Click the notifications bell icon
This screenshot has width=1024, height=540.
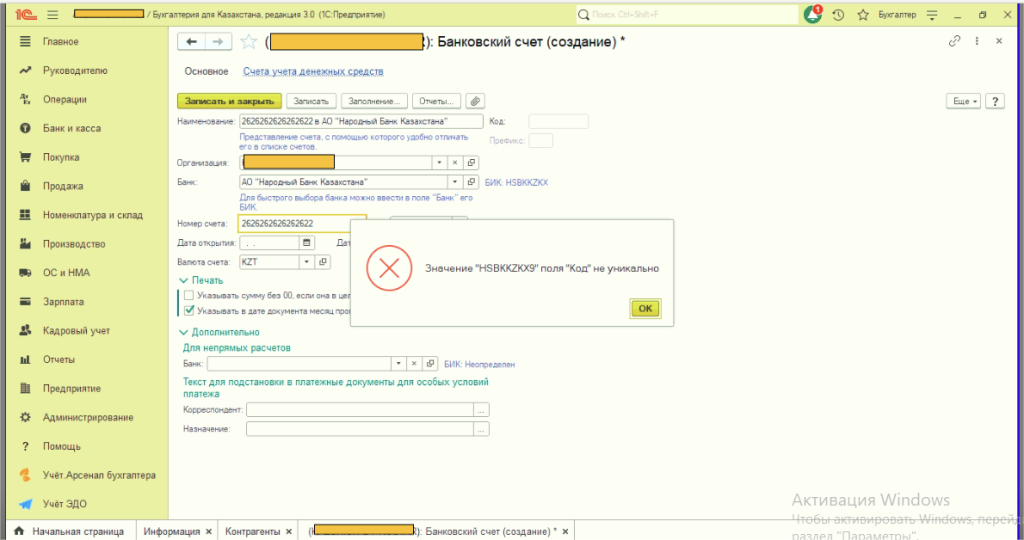point(813,15)
